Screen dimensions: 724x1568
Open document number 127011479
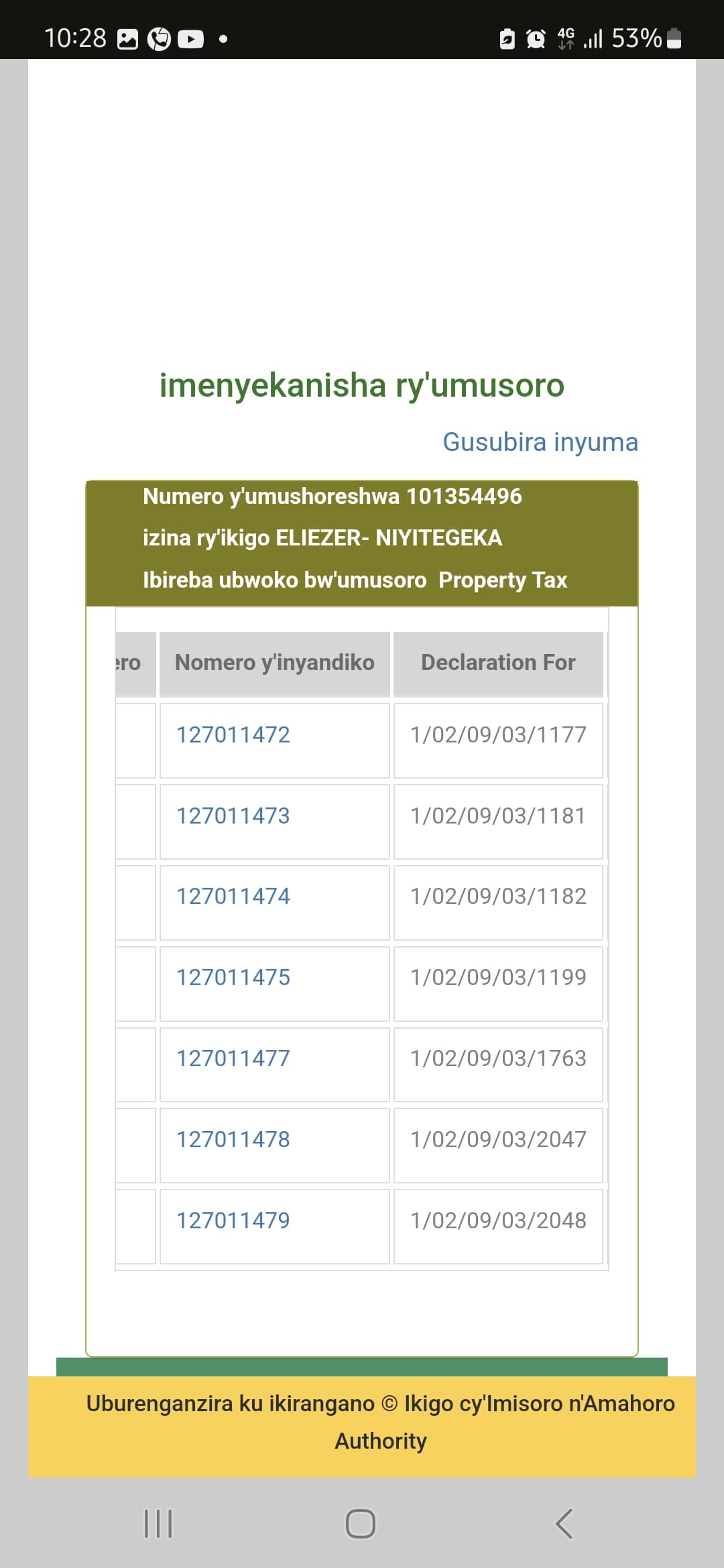pyautogui.click(x=233, y=1220)
